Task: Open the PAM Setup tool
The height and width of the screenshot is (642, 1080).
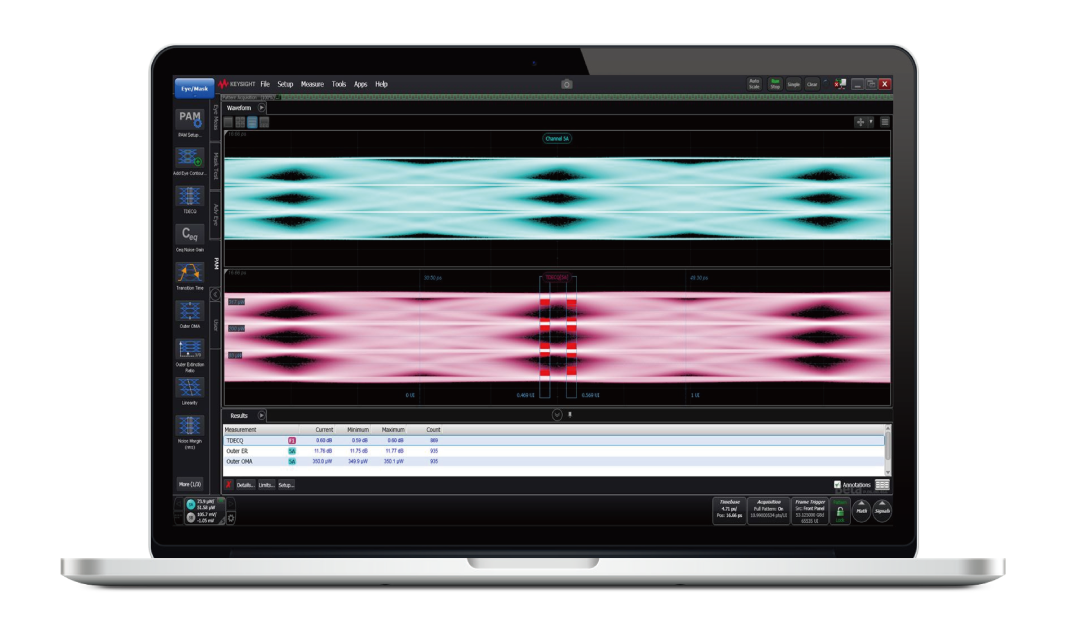Action: click(x=190, y=120)
